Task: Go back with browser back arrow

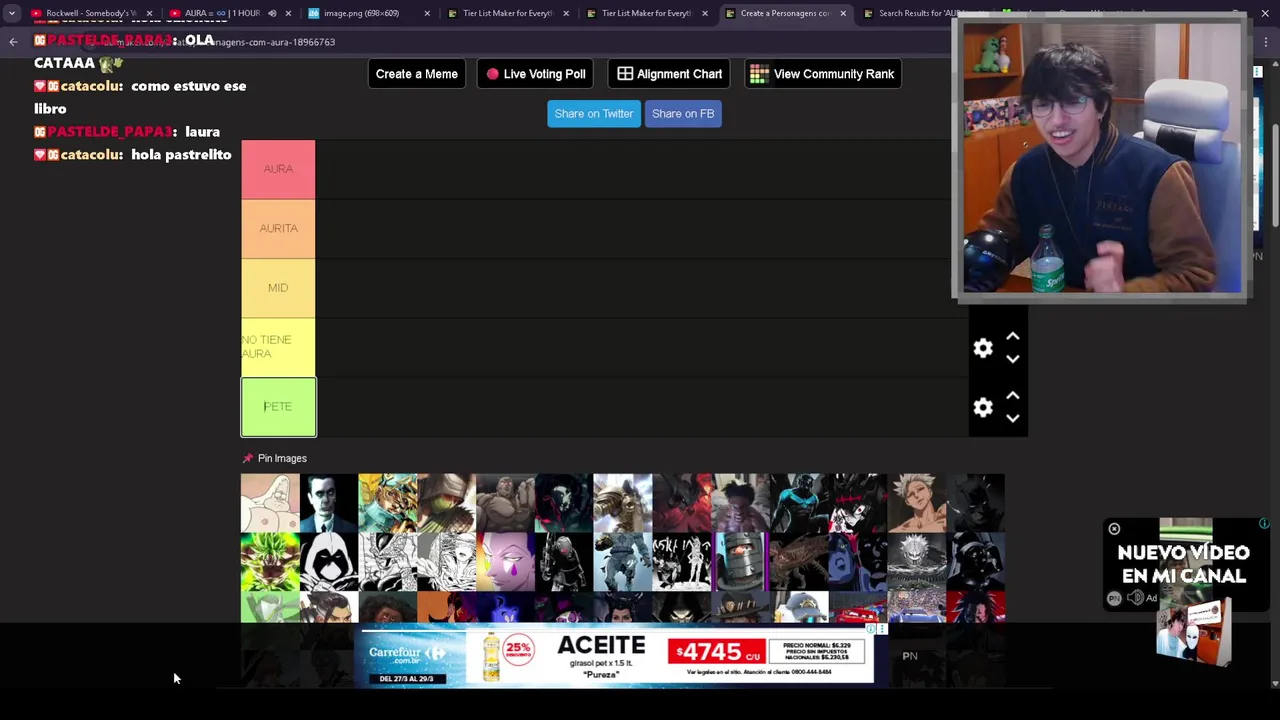Action: [x=13, y=42]
